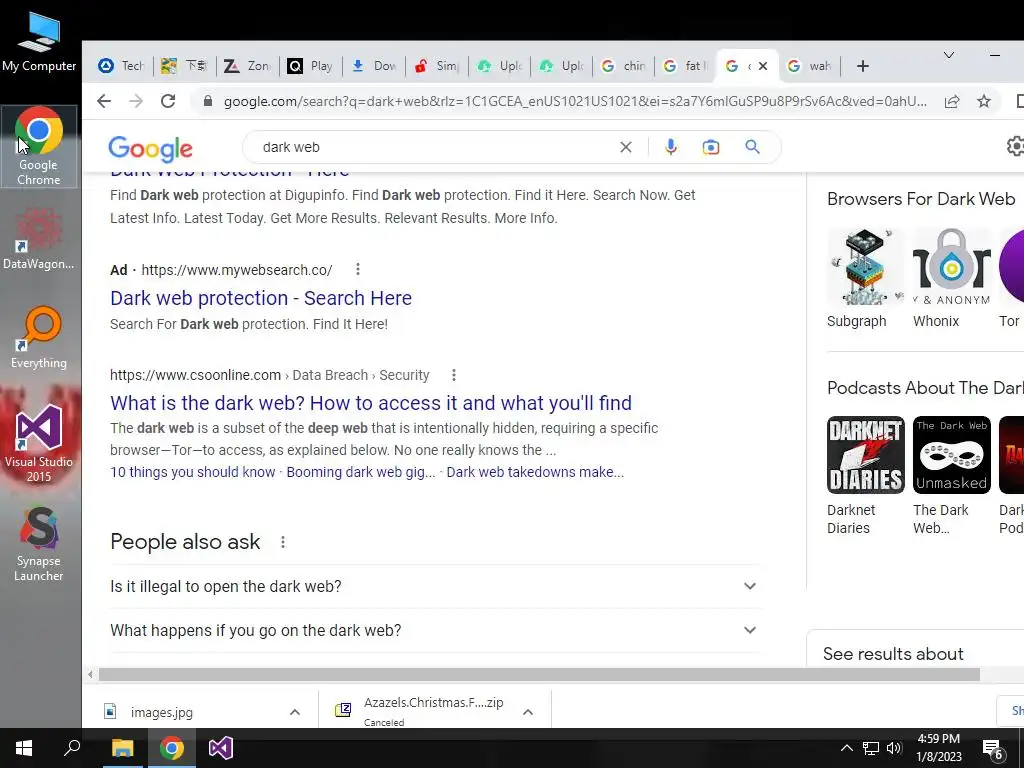The height and width of the screenshot is (768, 1024).
Task: Search by image with the camera icon
Action: pos(711,147)
